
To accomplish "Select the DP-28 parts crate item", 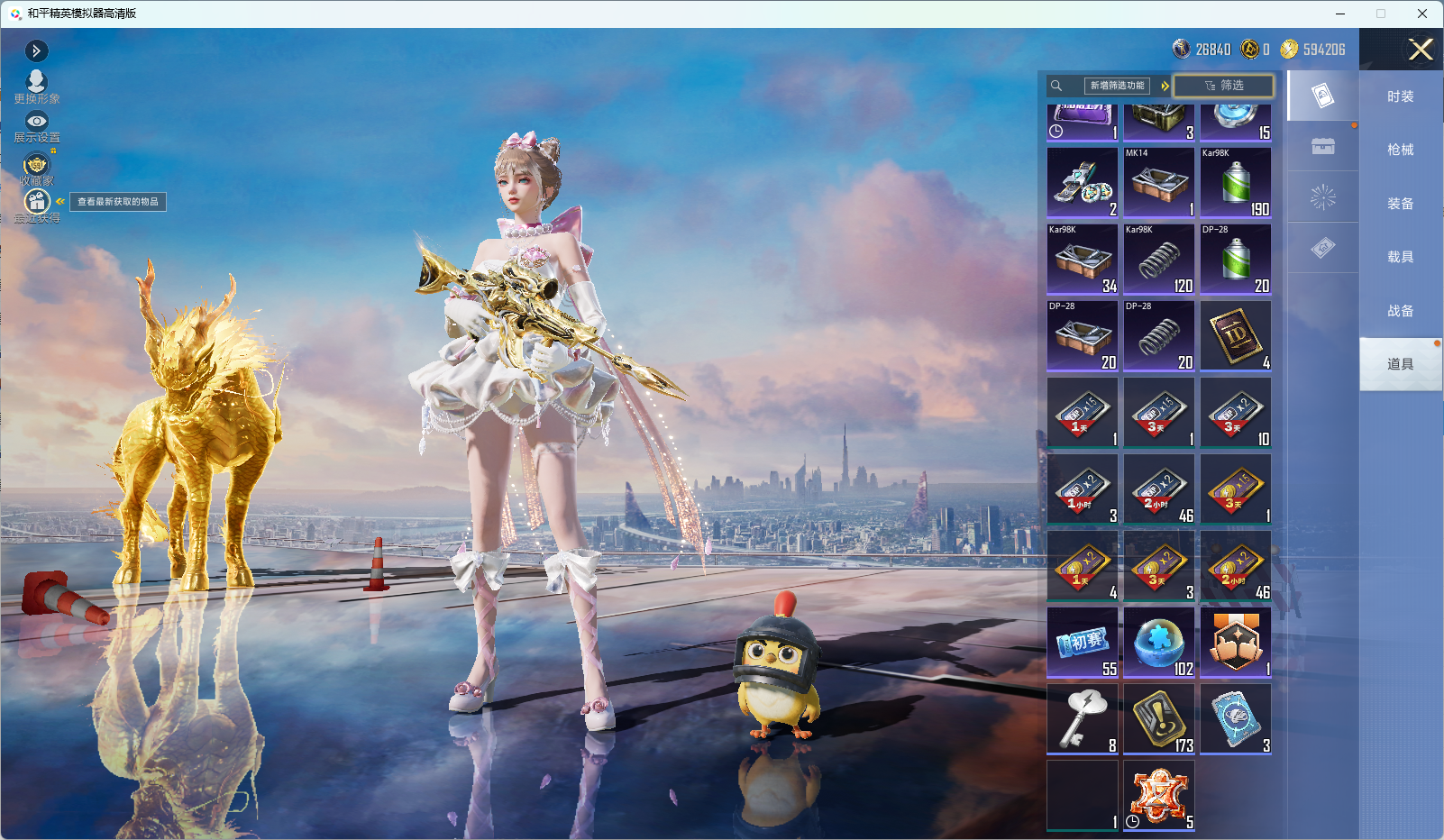I will [x=1083, y=336].
